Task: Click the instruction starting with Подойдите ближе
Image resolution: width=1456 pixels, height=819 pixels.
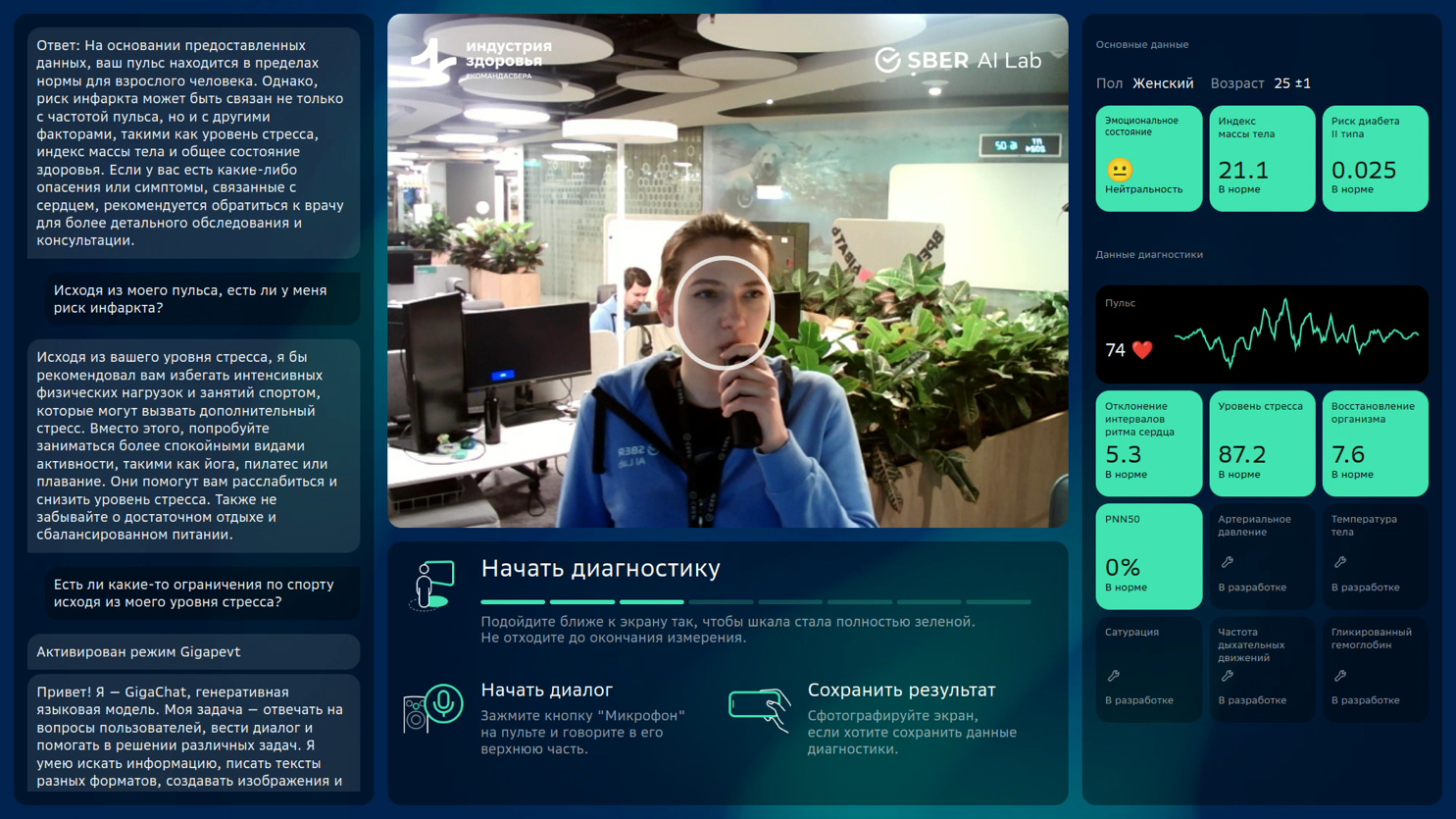Action: pyautogui.click(x=728, y=630)
